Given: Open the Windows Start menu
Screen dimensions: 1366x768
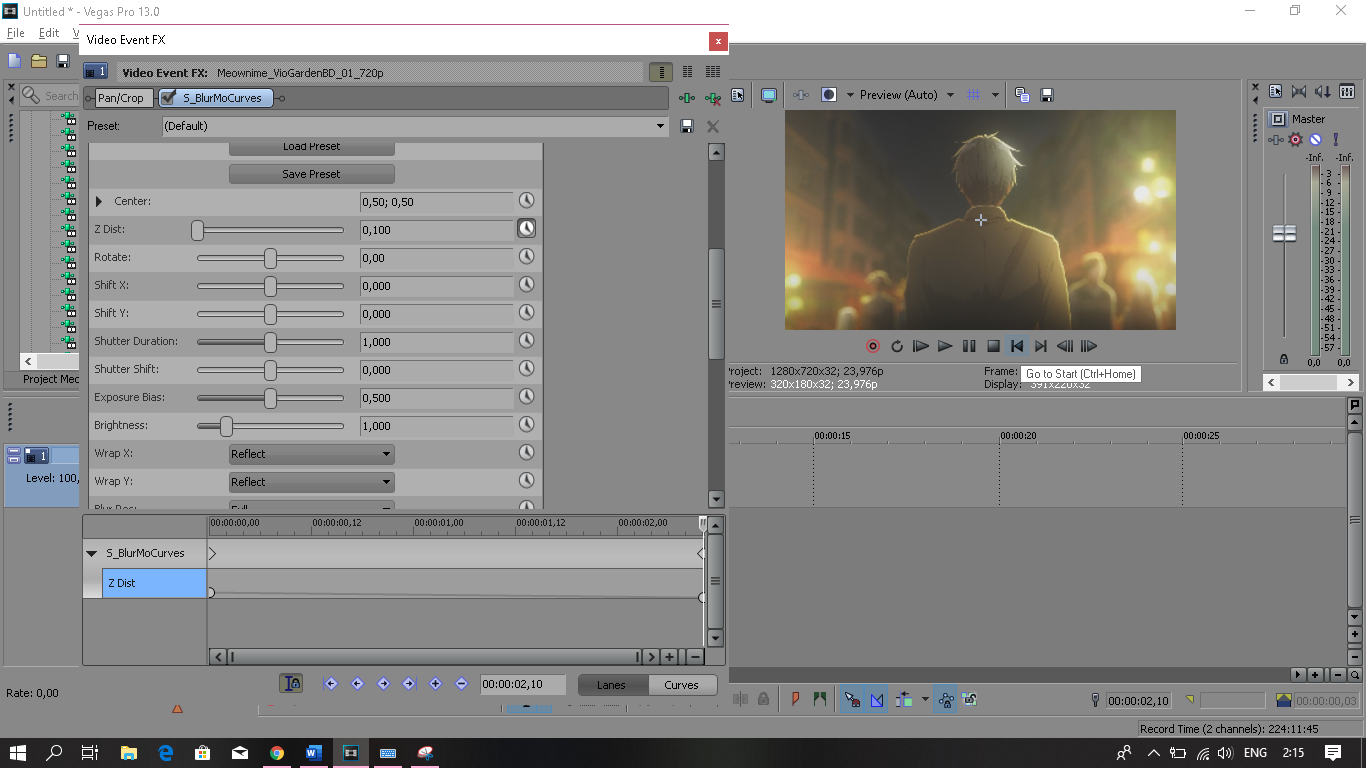Looking at the screenshot, I should point(18,753).
